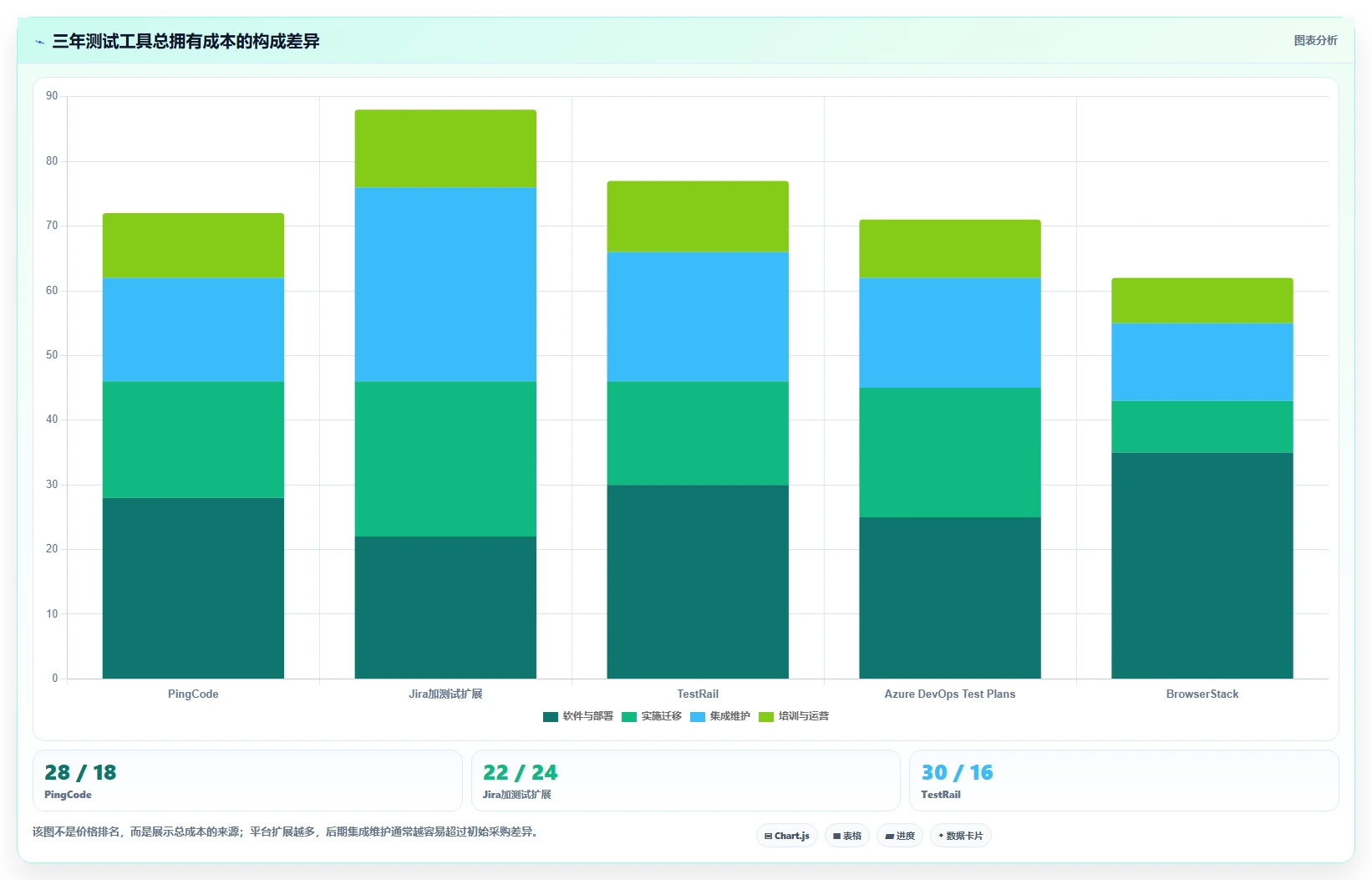Click the title 三年测试工具总拥有成本的构成差异
This screenshot has height=880, width=1372.
click(x=185, y=41)
